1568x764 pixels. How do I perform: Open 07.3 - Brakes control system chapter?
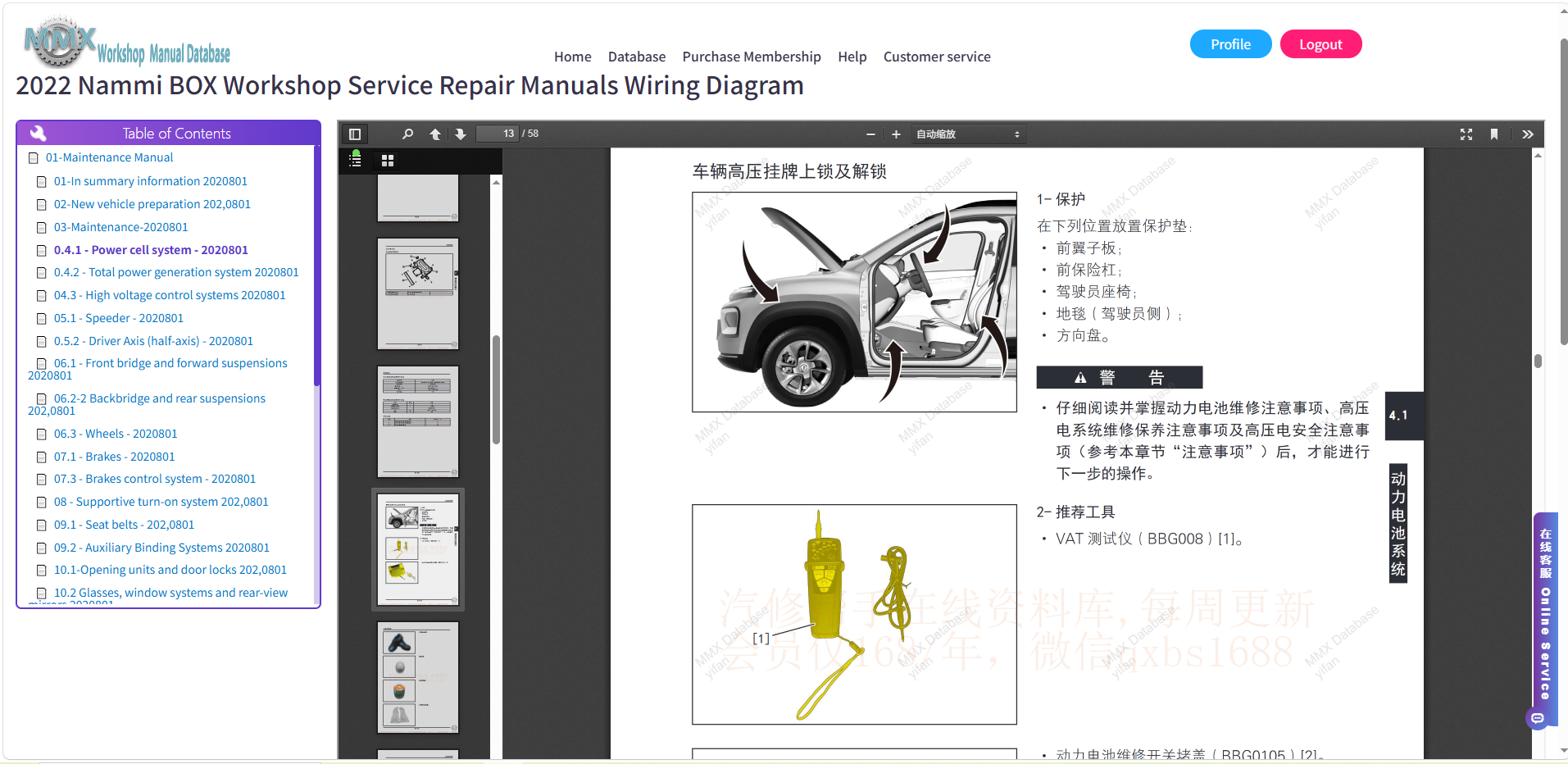pyautogui.click(x=155, y=479)
